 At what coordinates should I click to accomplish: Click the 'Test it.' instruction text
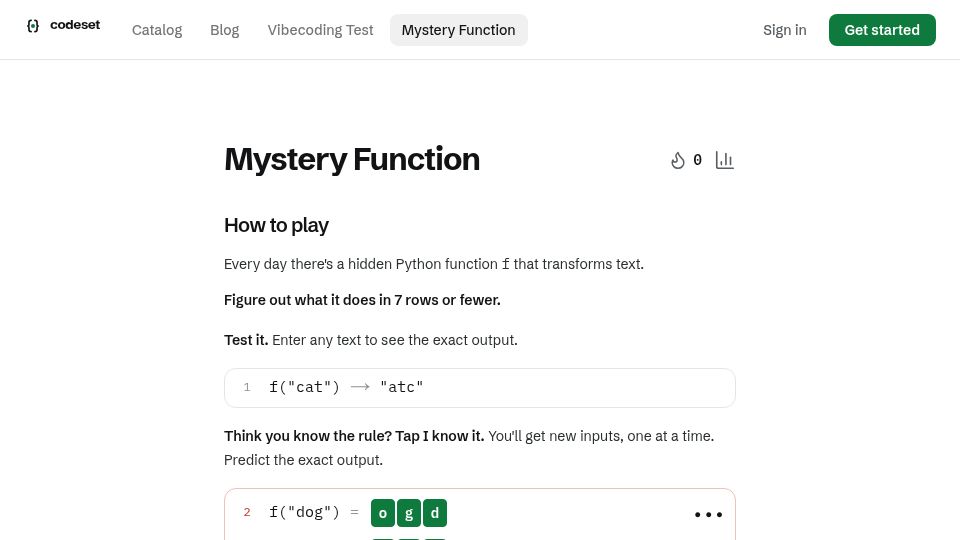click(246, 340)
